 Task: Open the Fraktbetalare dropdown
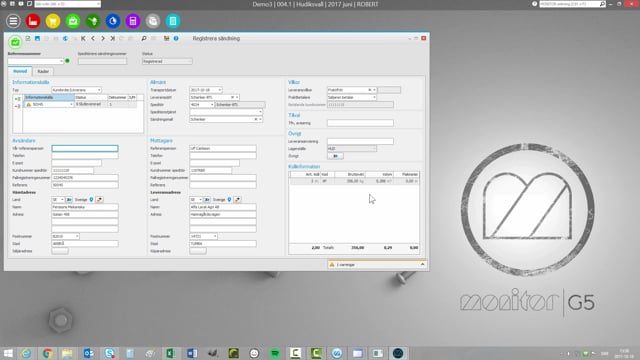point(374,97)
